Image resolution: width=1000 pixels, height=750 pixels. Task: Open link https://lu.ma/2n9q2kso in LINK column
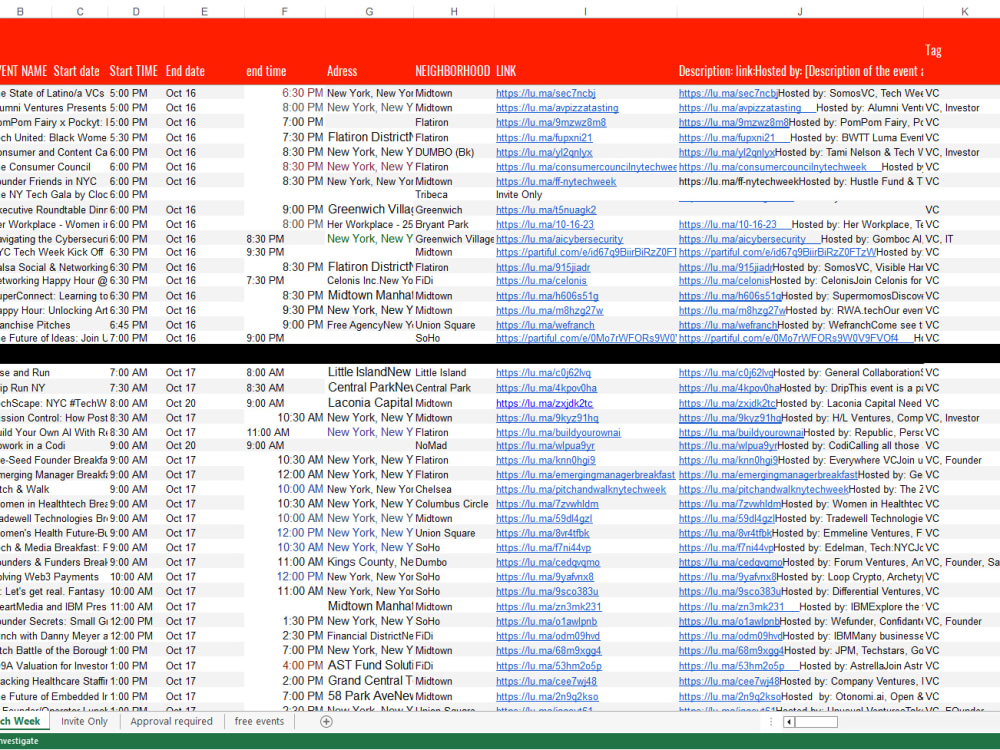[x=547, y=697]
